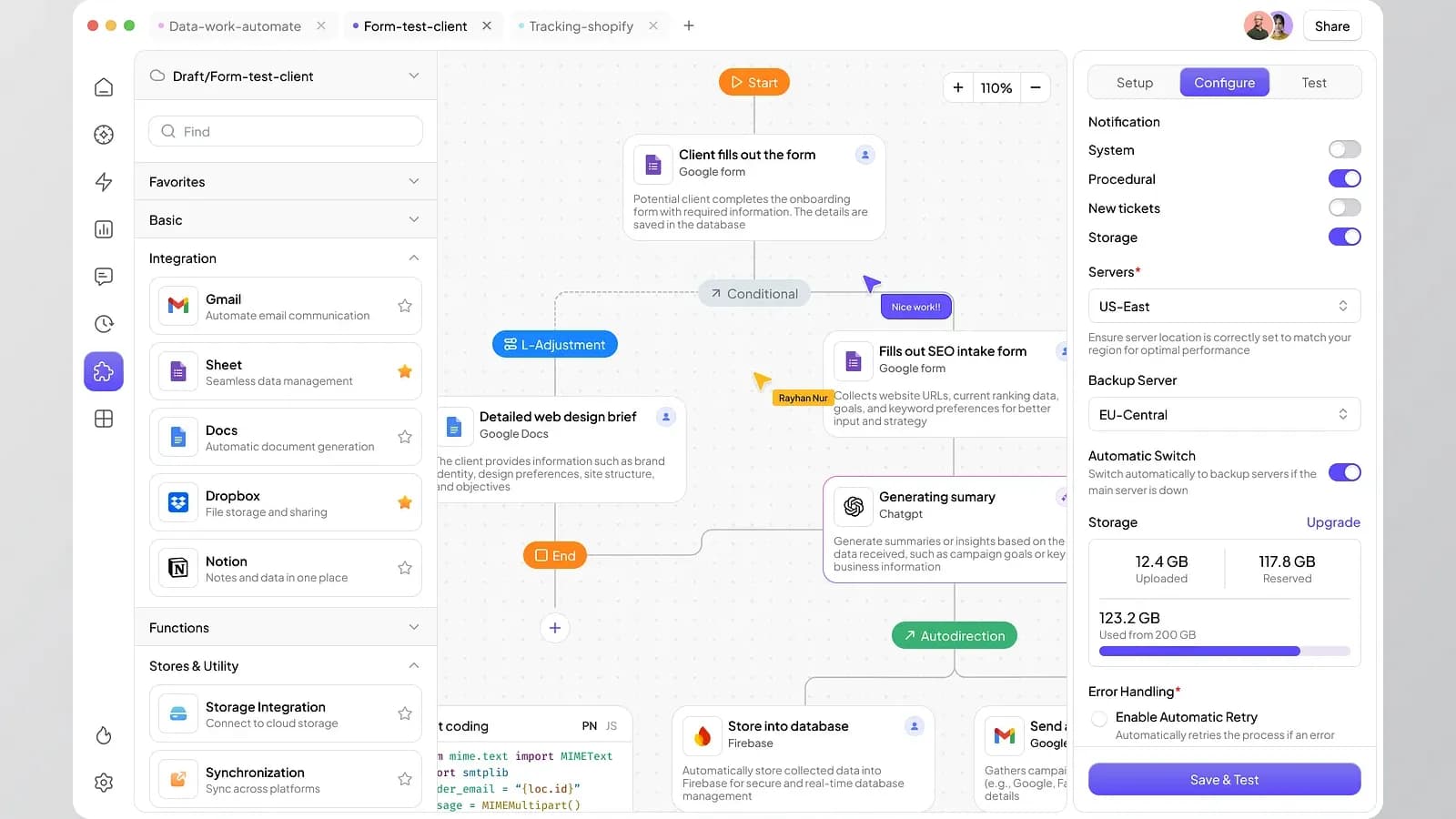Click the Save & Test button
The height and width of the screenshot is (819, 1456).
(x=1225, y=780)
